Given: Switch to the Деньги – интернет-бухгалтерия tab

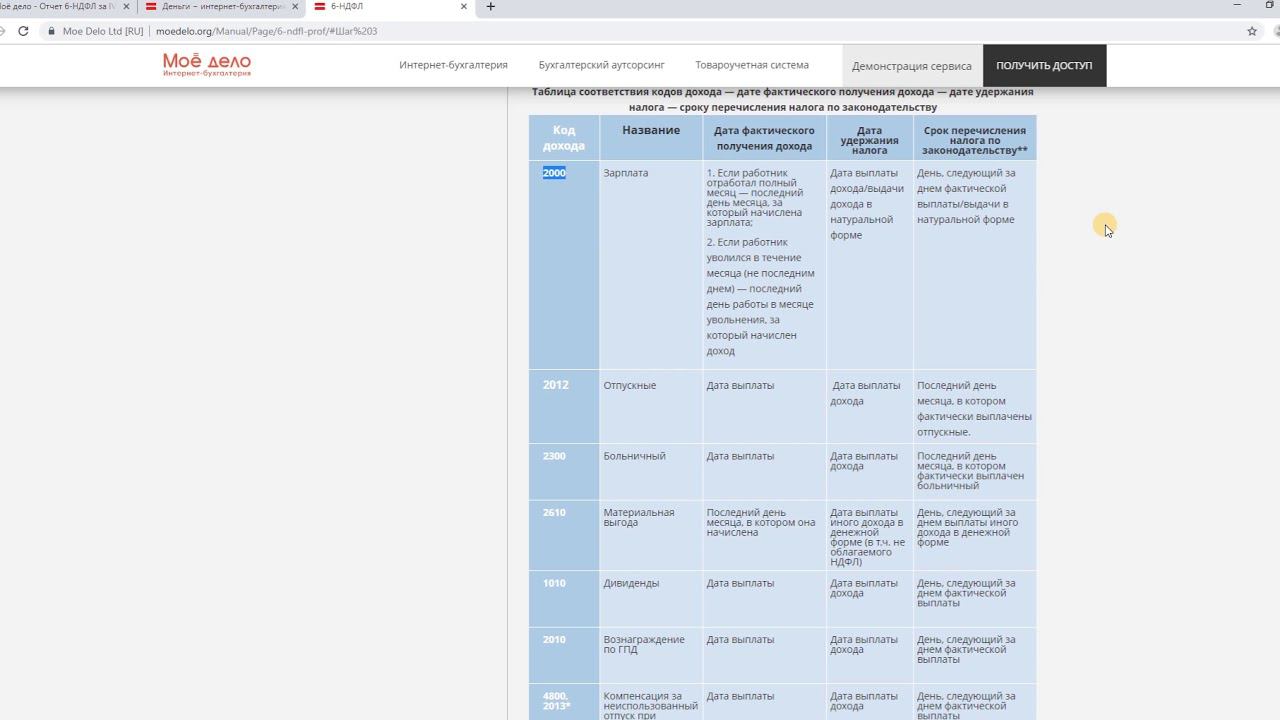Looking at the screenshot, I should tap(222, 6).
